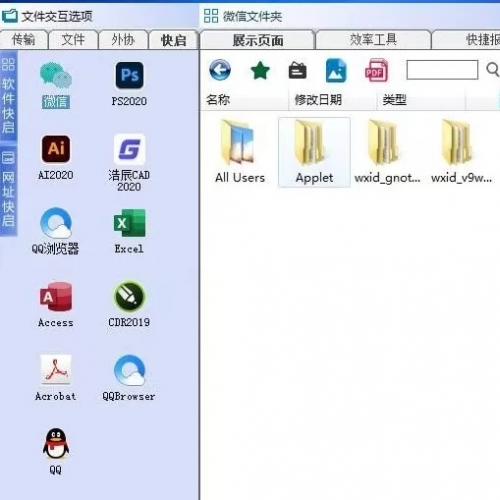Select the wxid_gnot... folder
This screenshot has width=500, height=500.
pyautogui.click(x=387, y=152)
